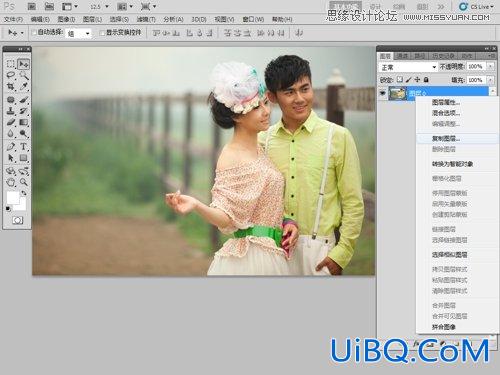Viewport: 500px width, 375px height.
Task: Click the 填充 fill percentage field
Action: (x=476, y=80)
